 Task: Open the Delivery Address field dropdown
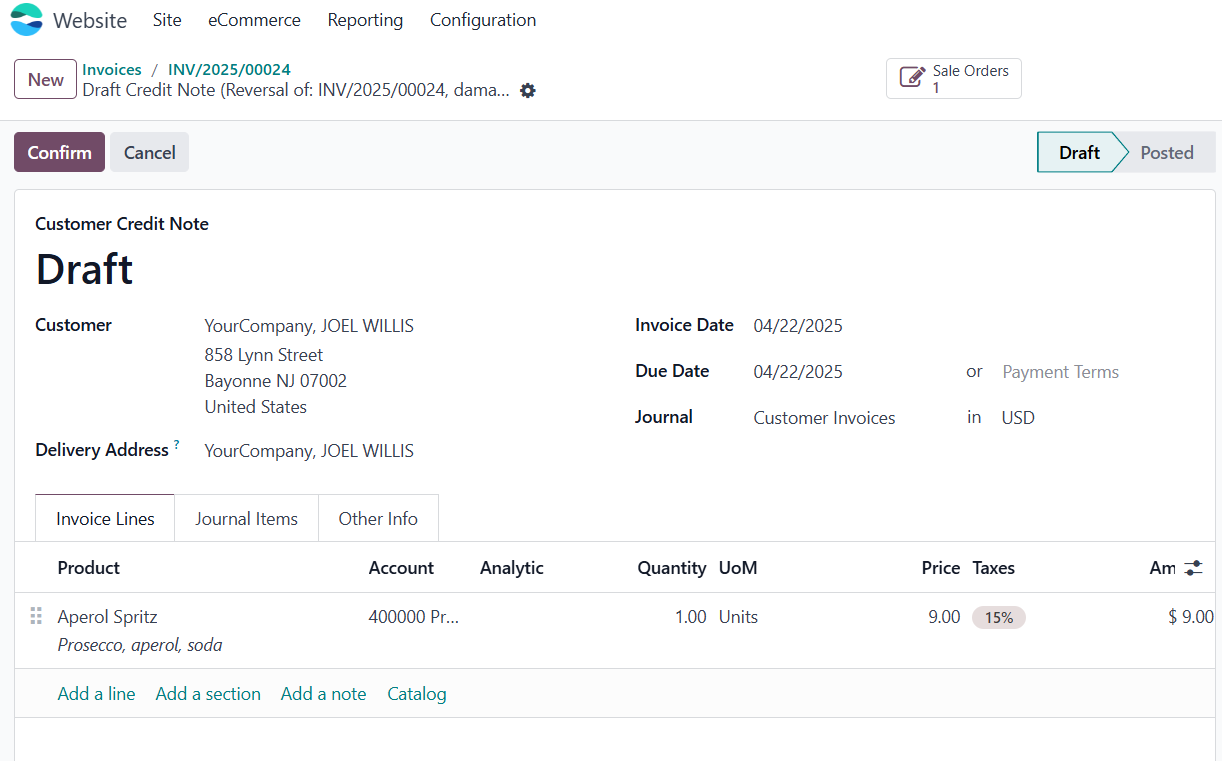coord(309,451)
